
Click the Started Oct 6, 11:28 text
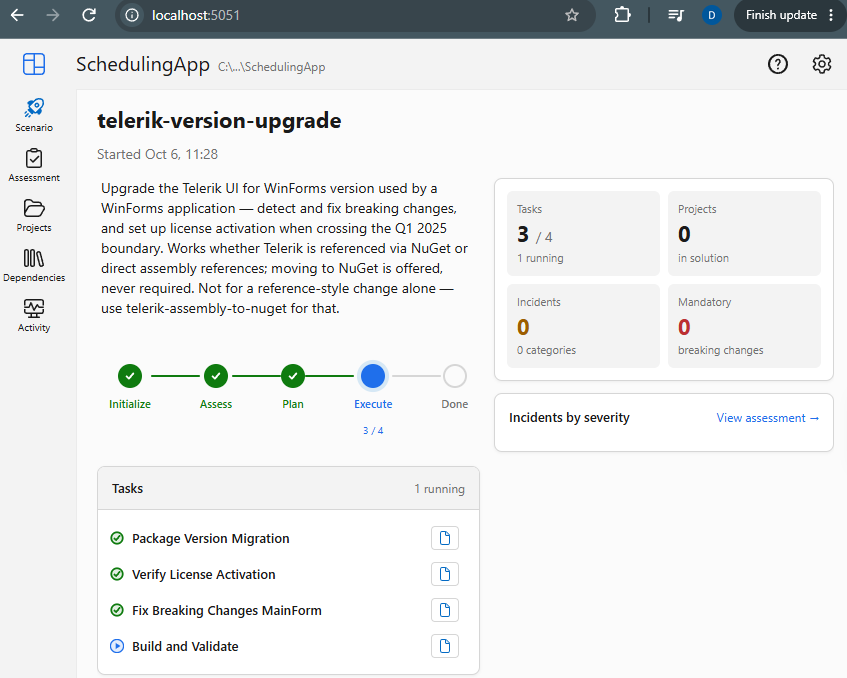[157, 155]
